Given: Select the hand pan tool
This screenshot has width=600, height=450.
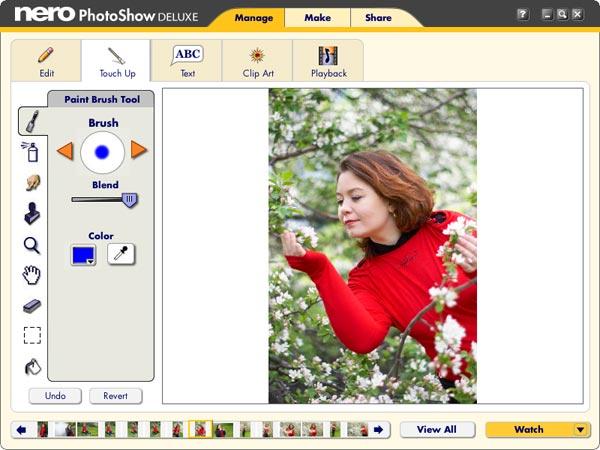Looking at the screenshot, I should click(31, 274).
